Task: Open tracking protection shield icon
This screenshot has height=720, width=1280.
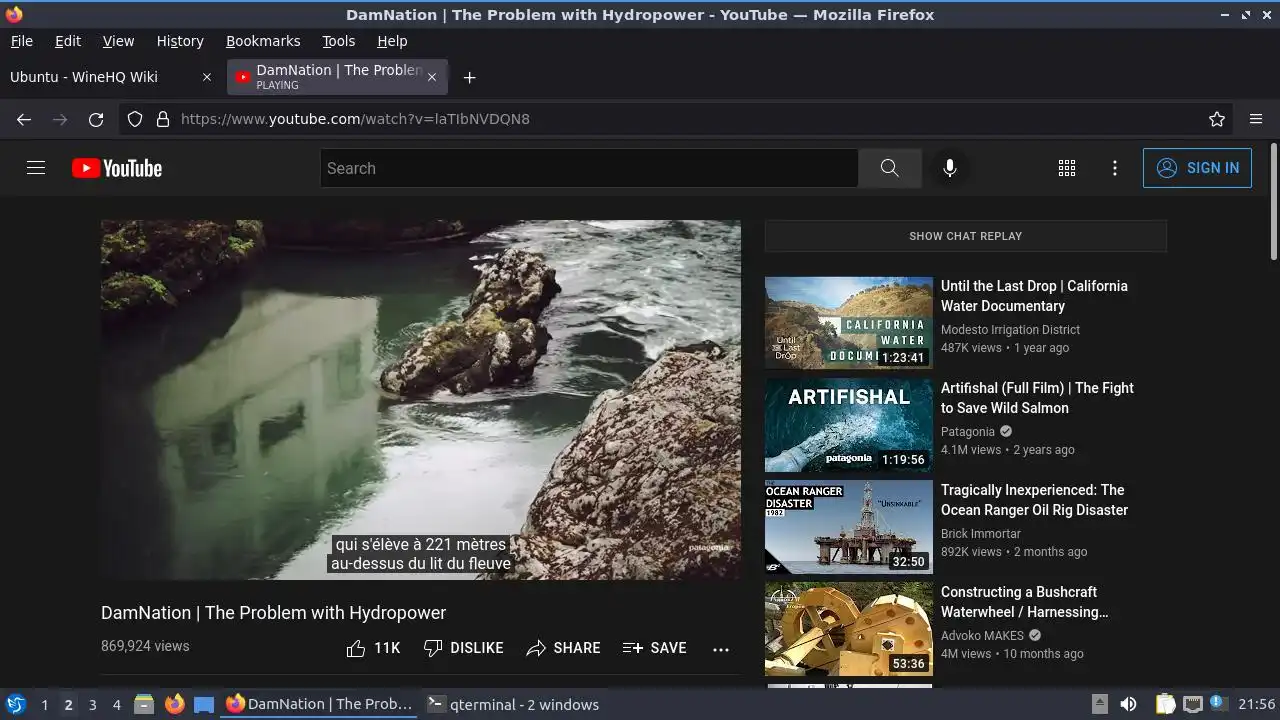Action: [x=135, y=119]
